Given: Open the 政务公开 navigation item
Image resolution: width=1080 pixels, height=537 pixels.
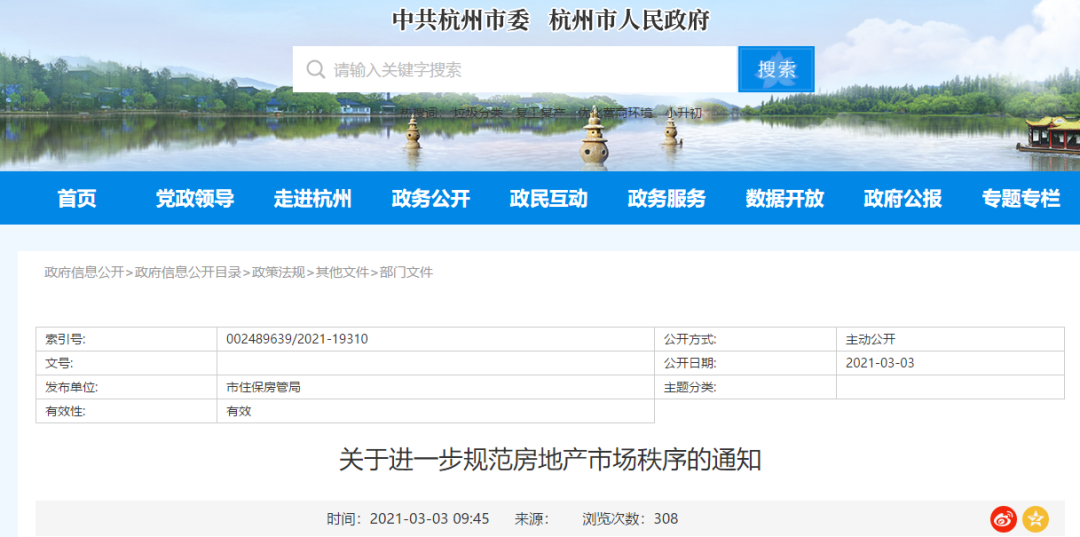Looking at the screenshot, I should tap(431, 198).
